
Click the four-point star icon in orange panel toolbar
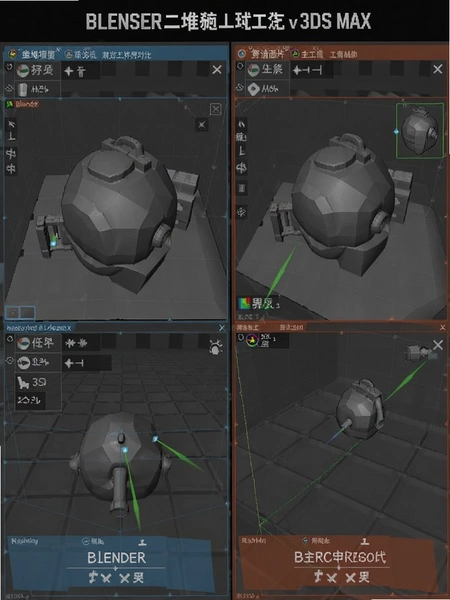[297, 70]
